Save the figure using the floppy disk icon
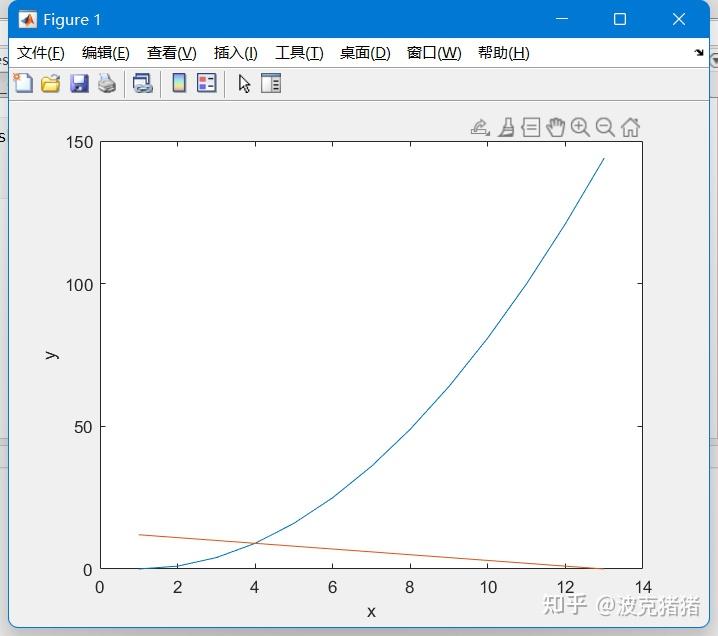 pos(79,84)
